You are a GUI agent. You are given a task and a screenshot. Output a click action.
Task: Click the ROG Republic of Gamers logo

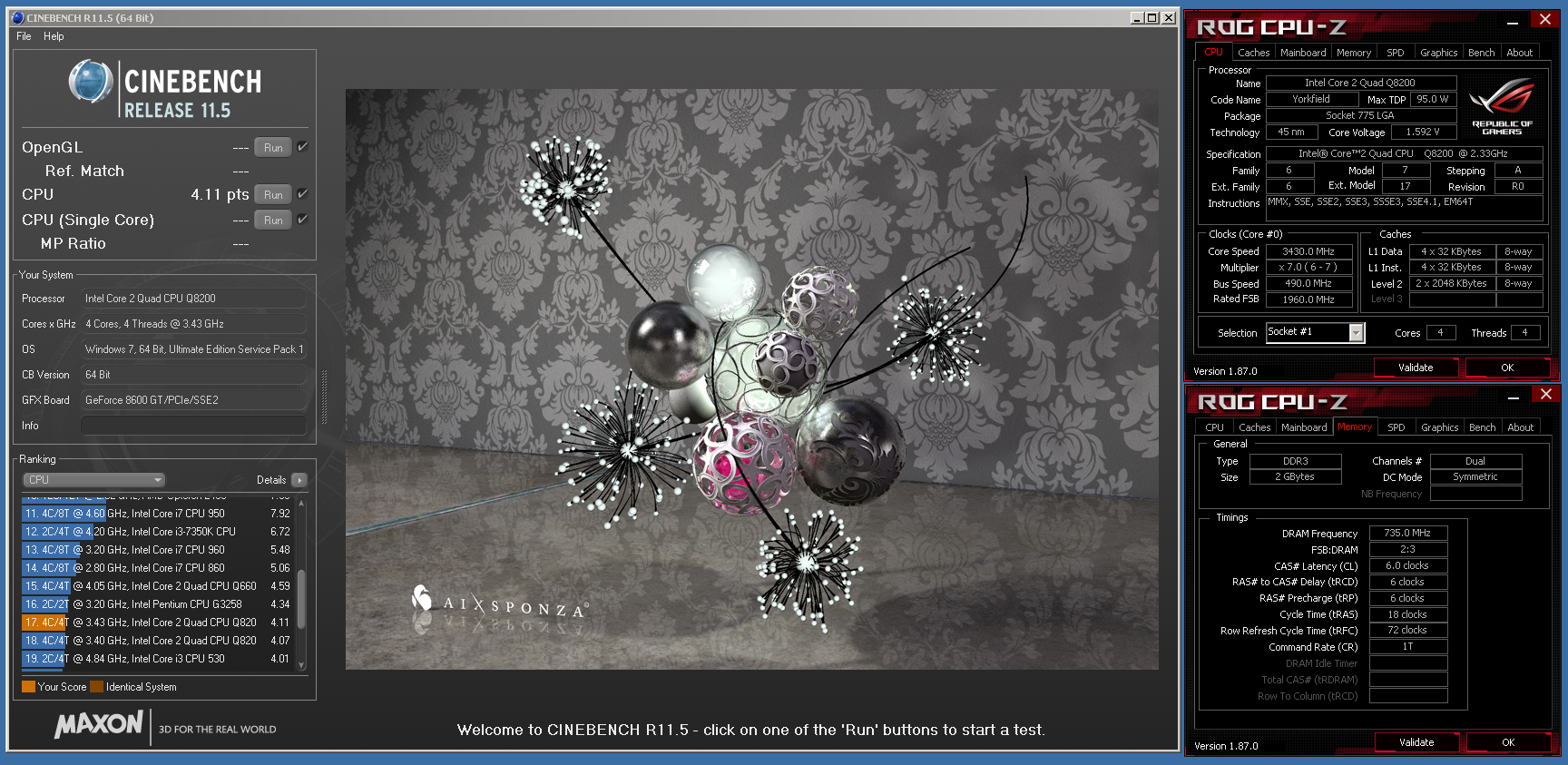pos(1502,107)
